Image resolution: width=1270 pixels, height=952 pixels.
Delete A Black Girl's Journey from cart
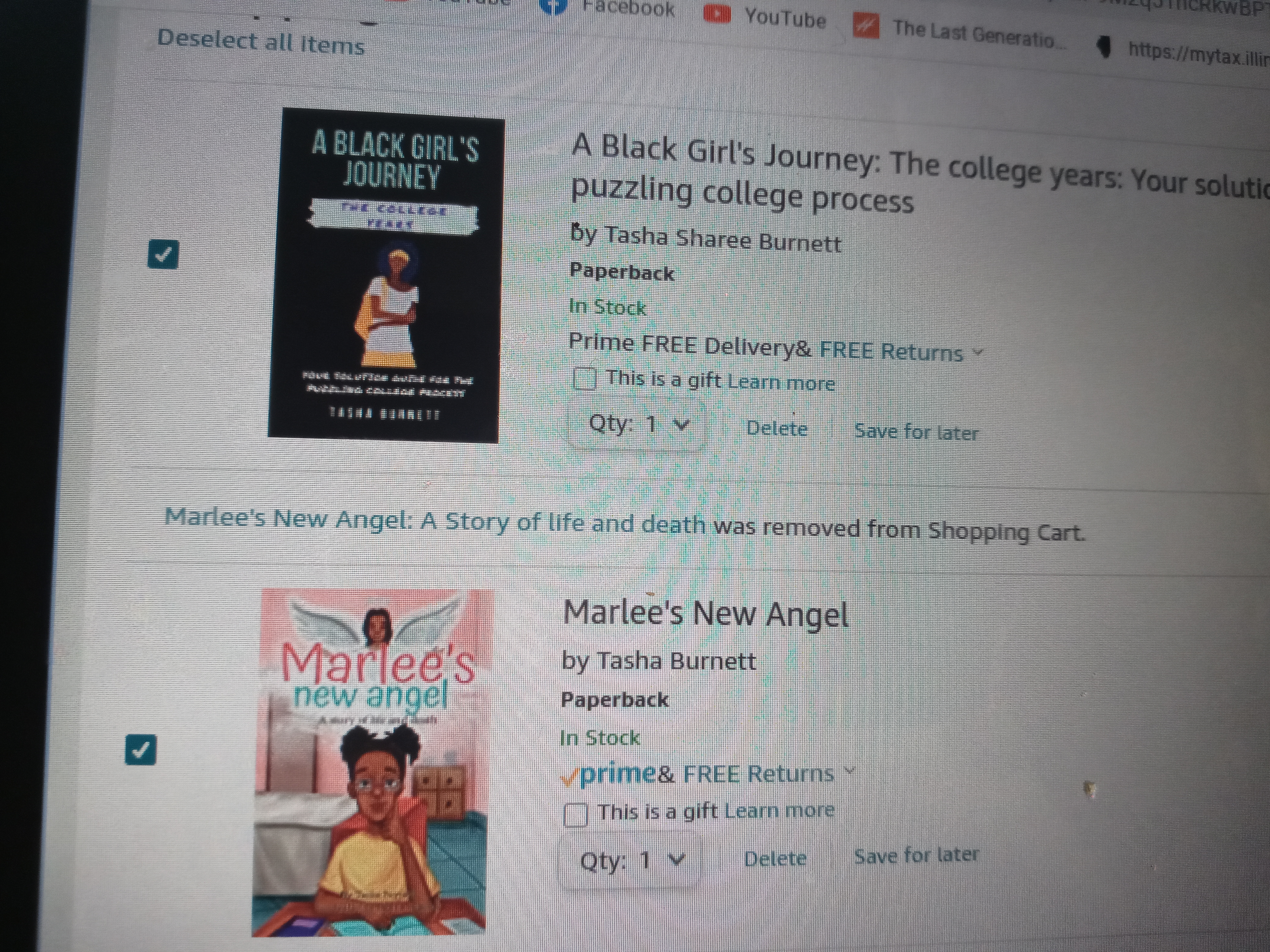pyautogui.click(x=777, y=429)
